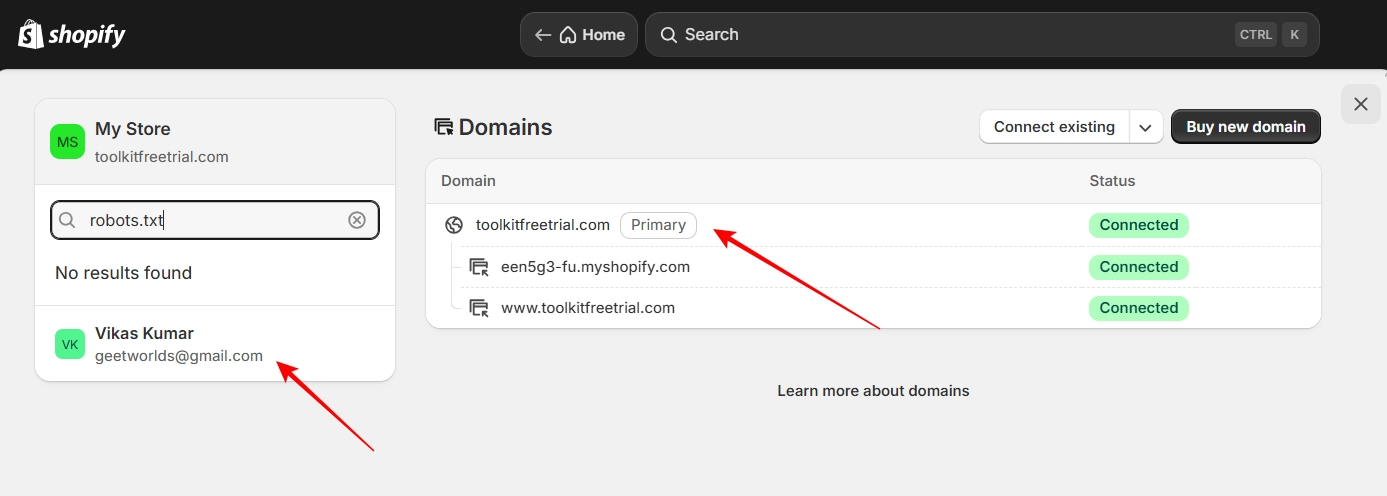Open www.toolkitfreetrial.com domain
This screenshot has width=1387, height=496.
tap(588, 308)
